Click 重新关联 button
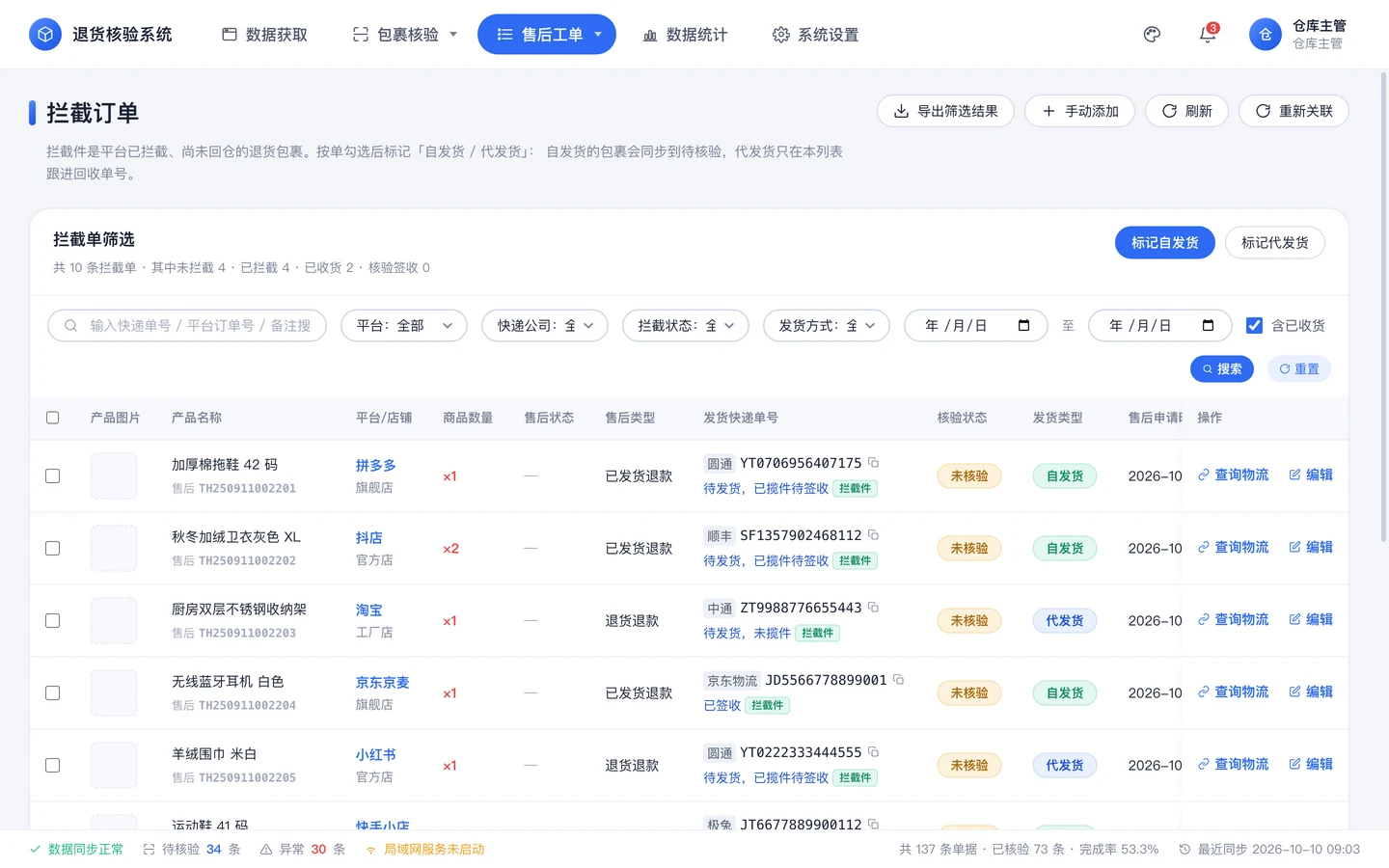The image size is (1389, 868). pos(1294,111)
